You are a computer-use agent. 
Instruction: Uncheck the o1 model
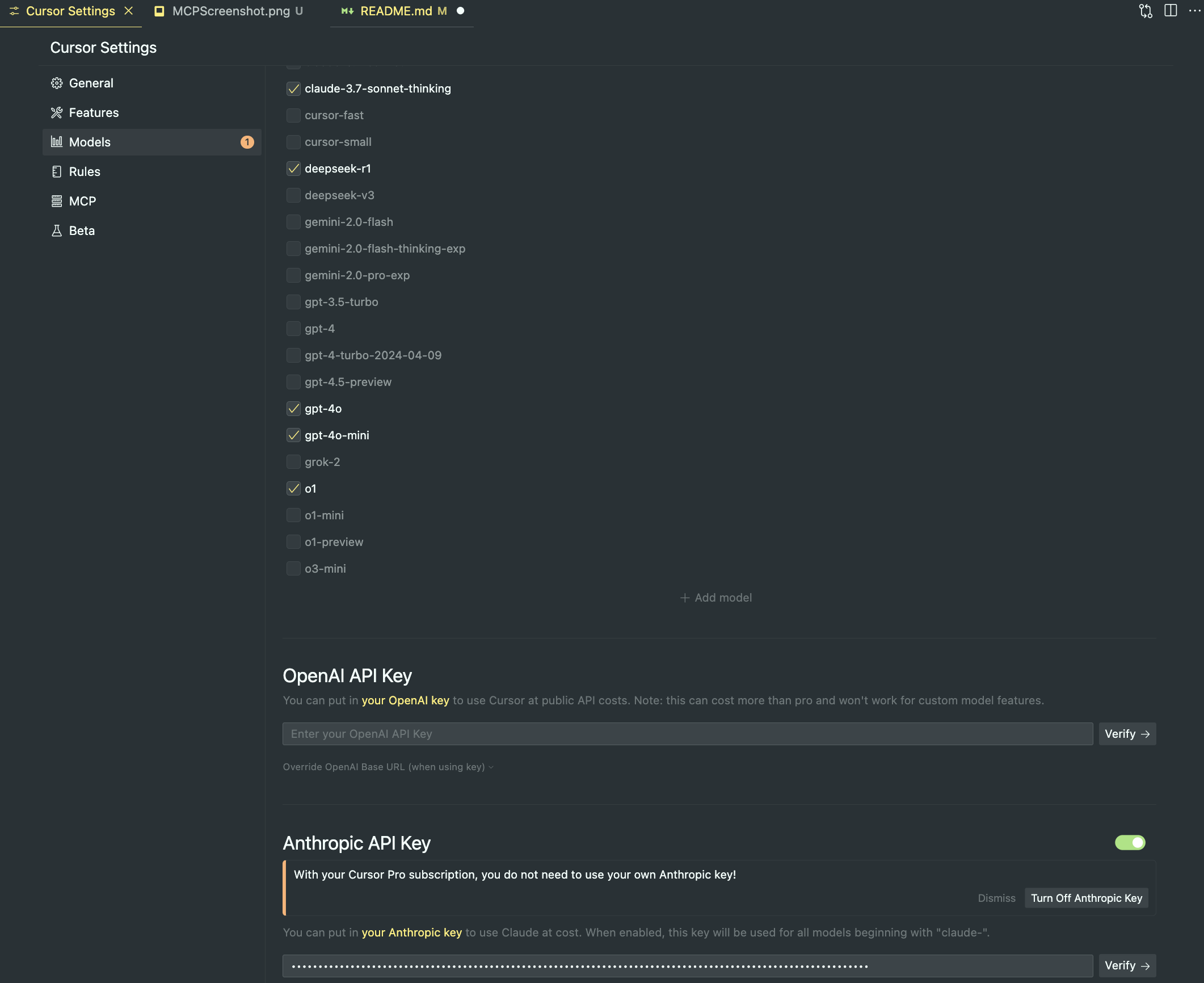(293, 489)
